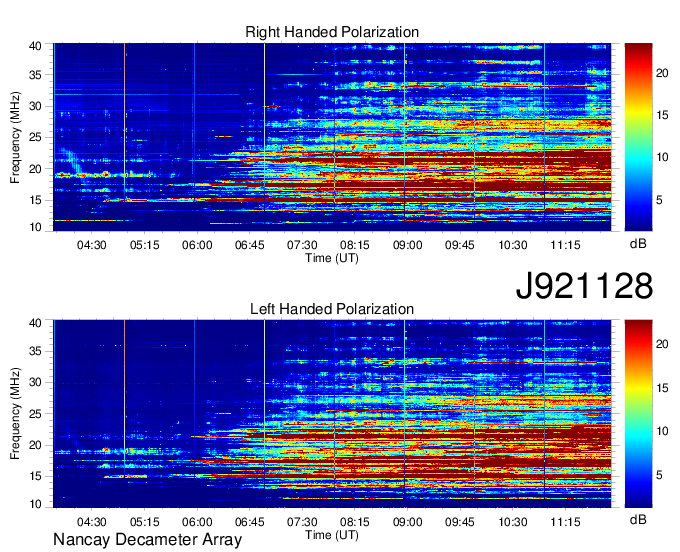Viewport: 680px width, 552px height.
Task: Click 11:15 time tick under top plot
Action: pos(565,245)
